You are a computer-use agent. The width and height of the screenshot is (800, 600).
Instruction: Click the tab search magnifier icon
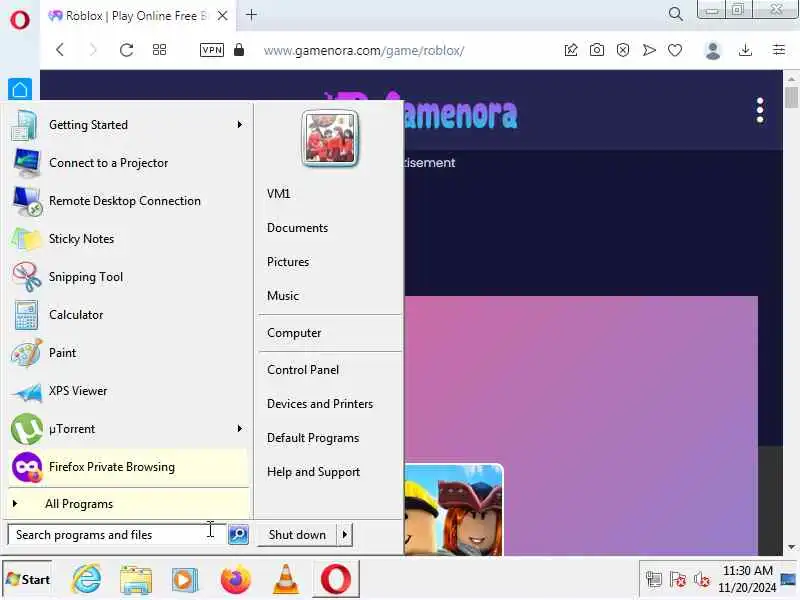676,14
